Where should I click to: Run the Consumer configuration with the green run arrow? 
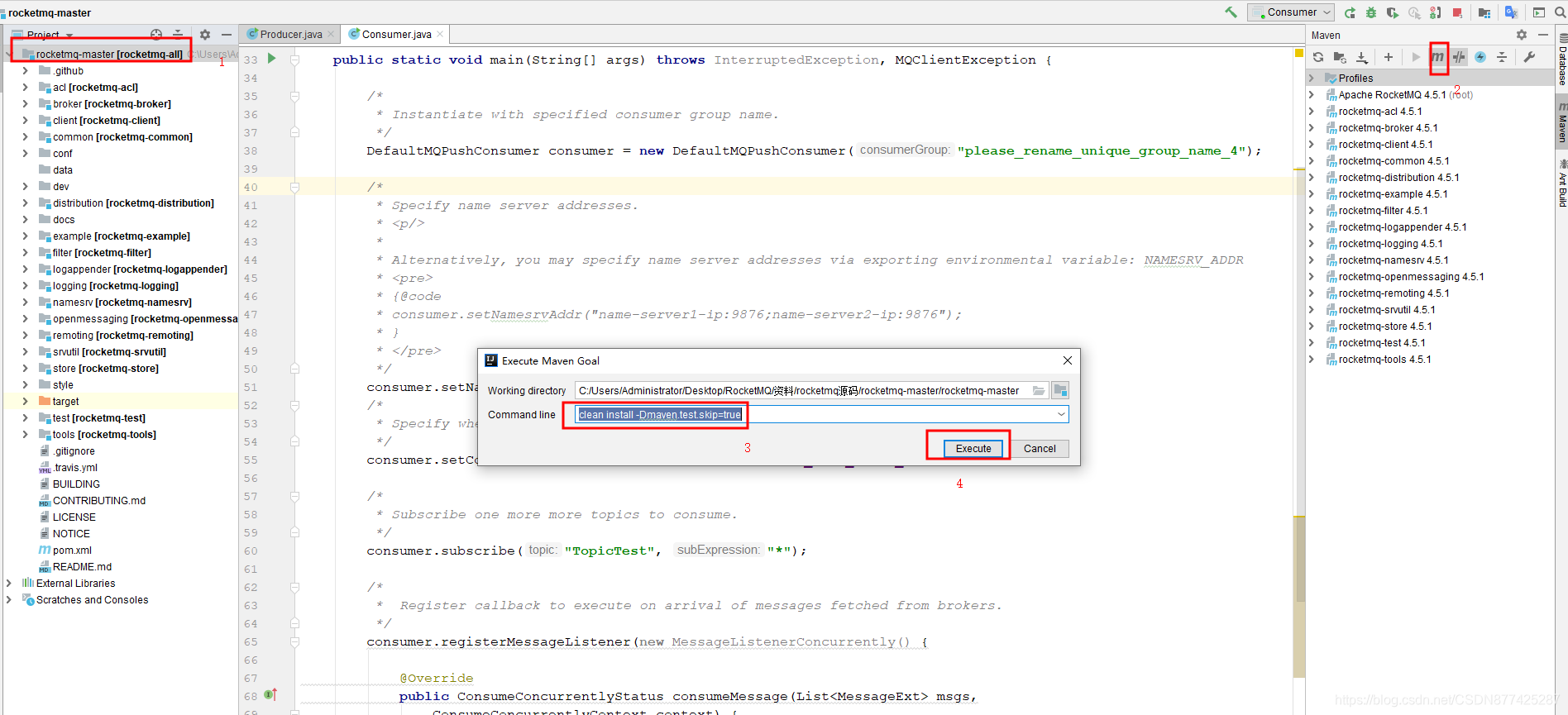pos(1350,12)
